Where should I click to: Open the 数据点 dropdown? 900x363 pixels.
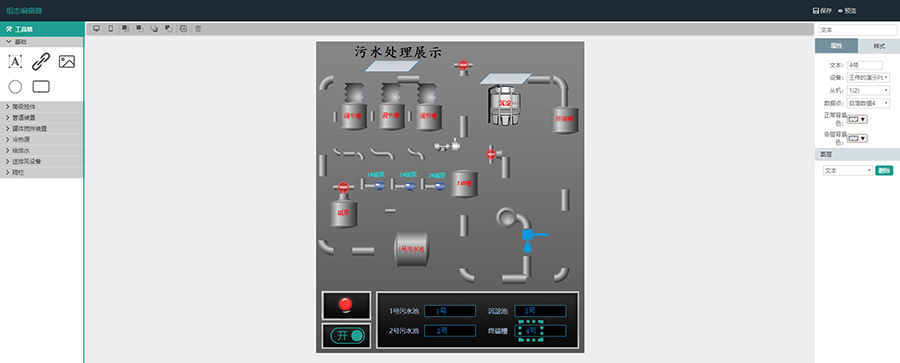pyautogui.click(x=868, y=103)
